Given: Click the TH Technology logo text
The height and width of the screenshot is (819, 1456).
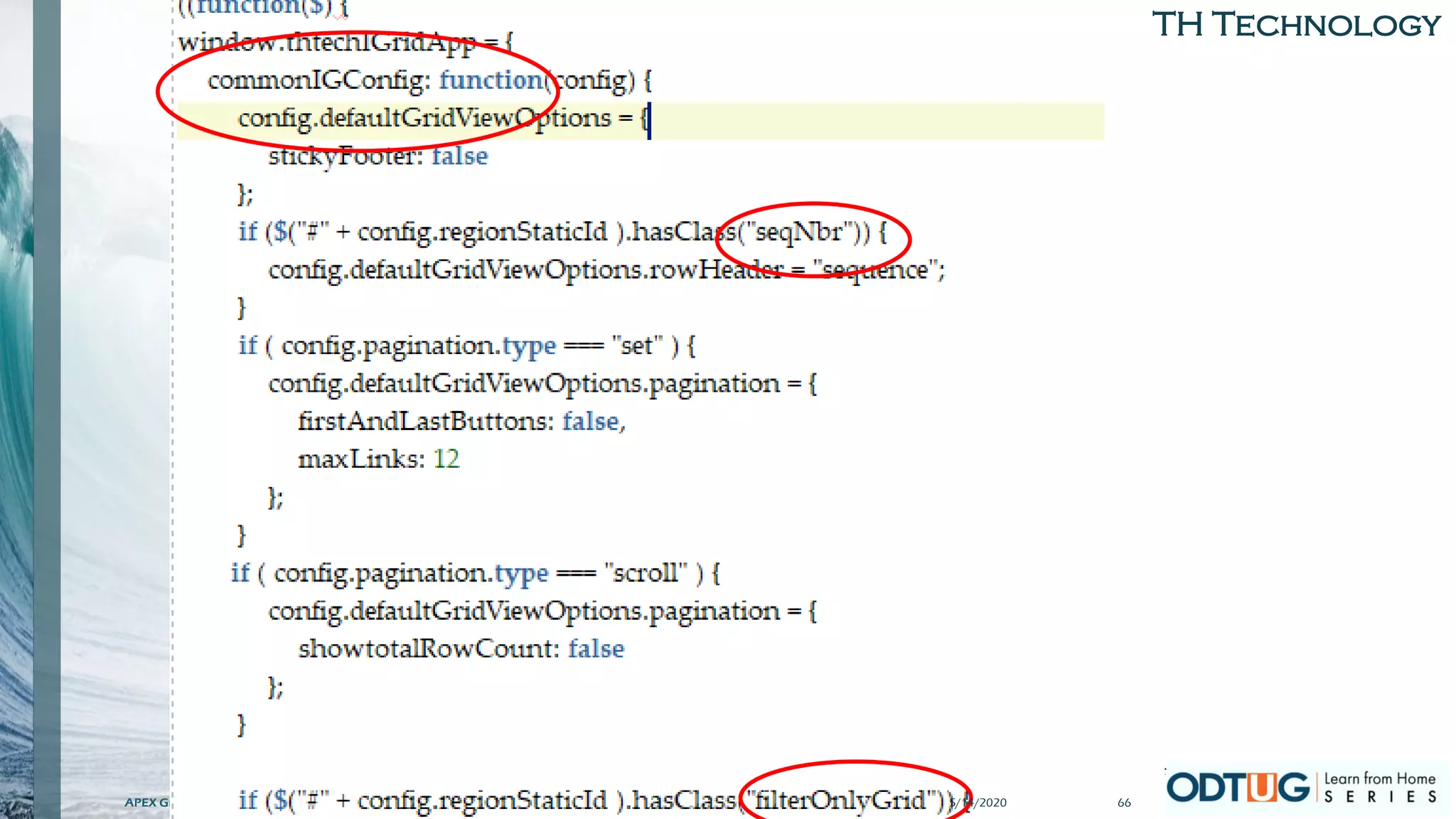Looking at the screenshot, I should point(1295,25).
